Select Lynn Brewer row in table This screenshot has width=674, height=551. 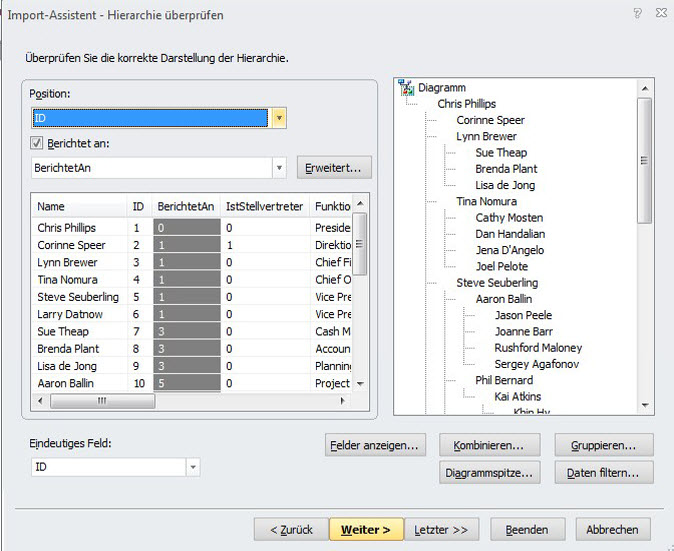(x=192, y=262)
